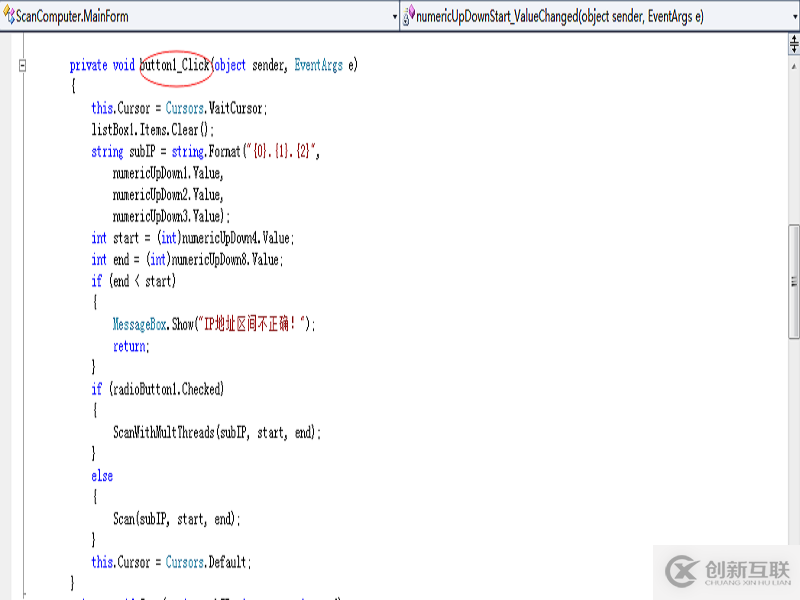Click the 'if (end < start)' condition
This screenshot has height=600, width=800.
pos(134,281)
